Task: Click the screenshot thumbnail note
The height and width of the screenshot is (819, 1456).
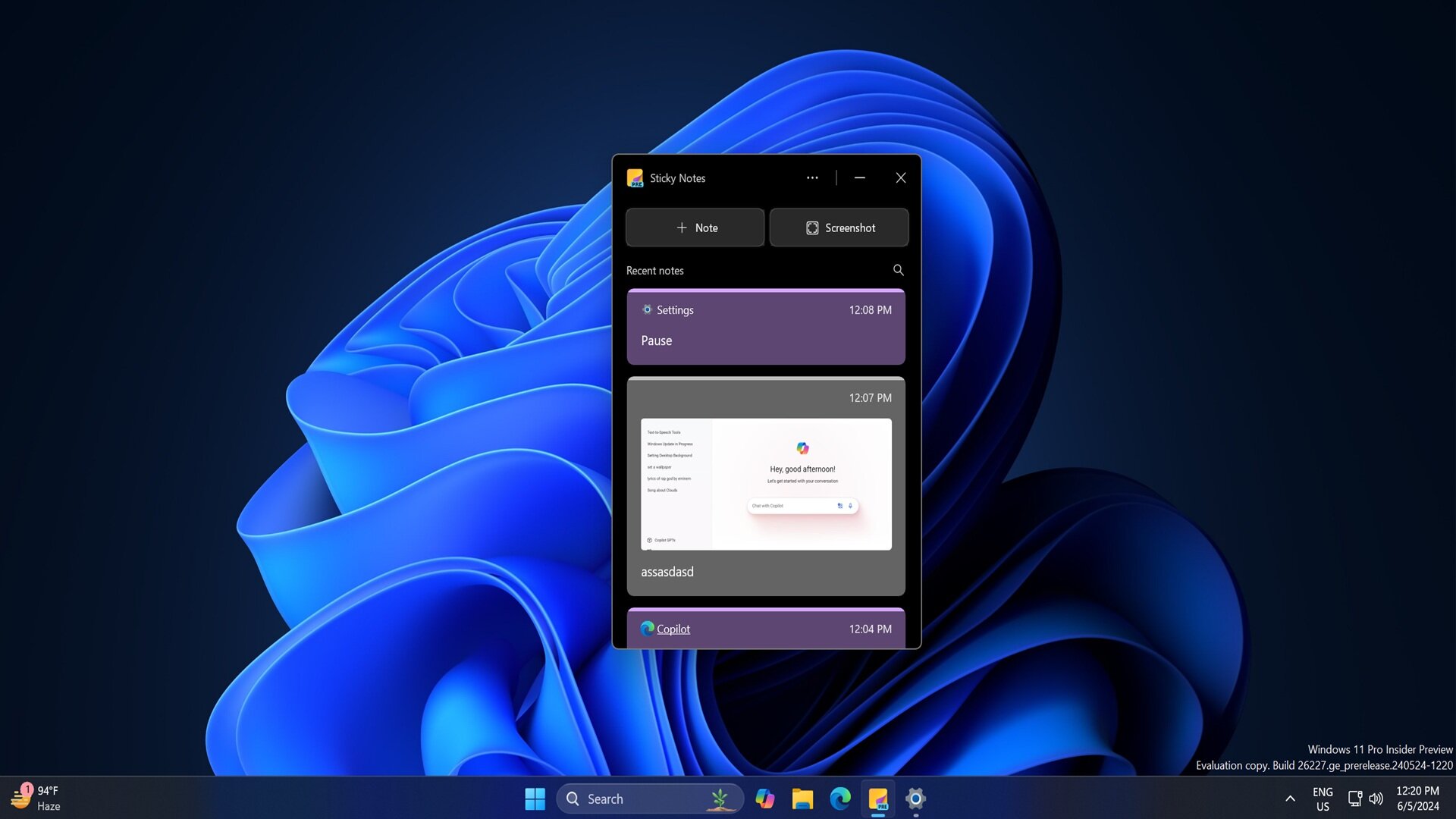Action: coord(765,485)
